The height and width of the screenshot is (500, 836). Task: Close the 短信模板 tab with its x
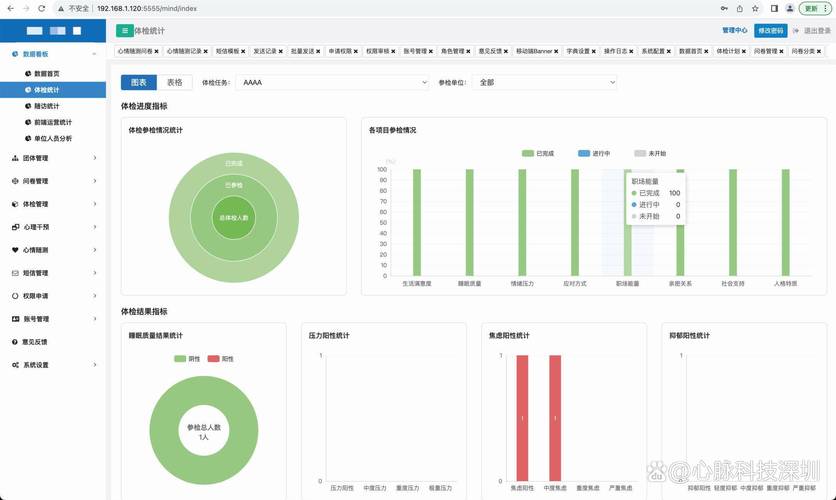click(x=244, y=50)
